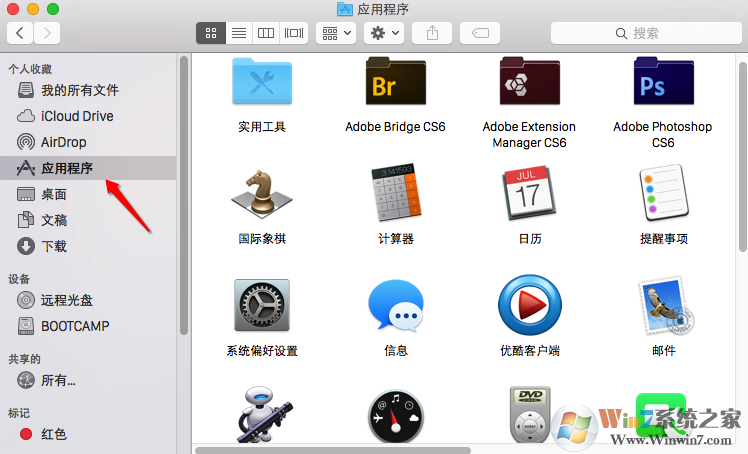Select the 提醒事项 reminders app icon
This screenshot has height=454, width=748.
(664, 193)
